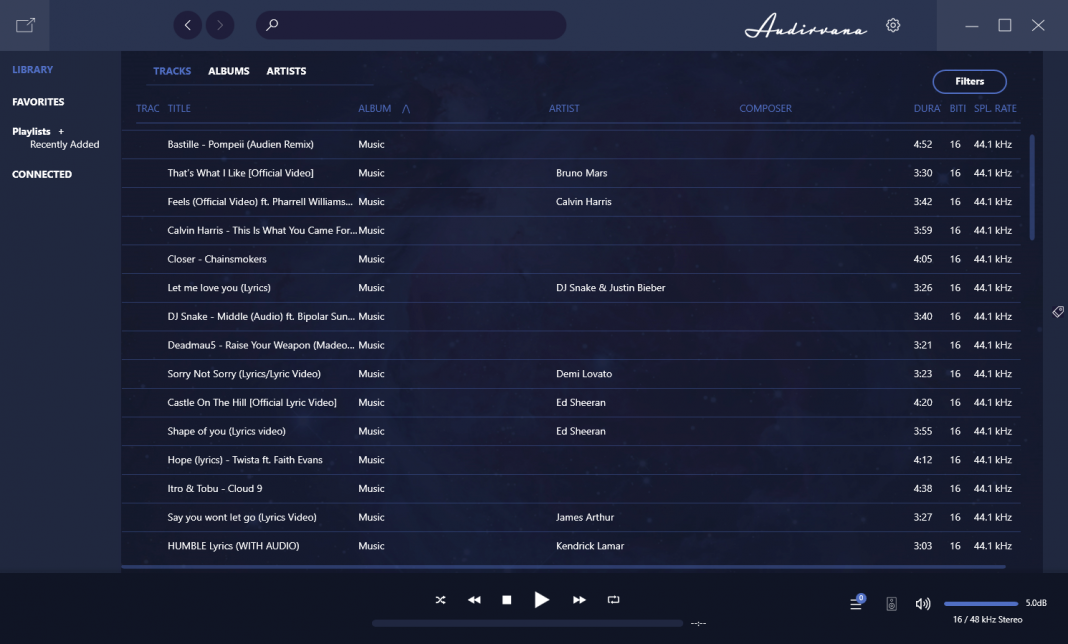Mute the volume speaker icon

click(923, 604)
